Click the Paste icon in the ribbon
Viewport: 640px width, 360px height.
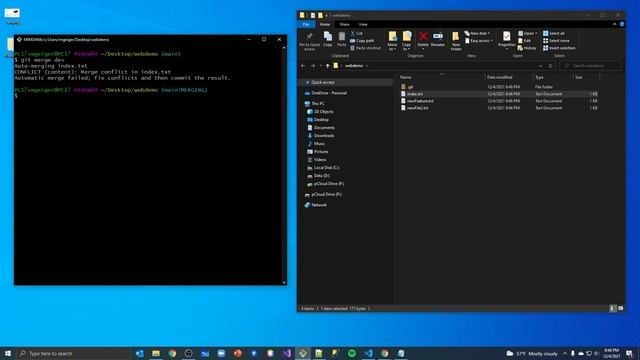[342, 39]
